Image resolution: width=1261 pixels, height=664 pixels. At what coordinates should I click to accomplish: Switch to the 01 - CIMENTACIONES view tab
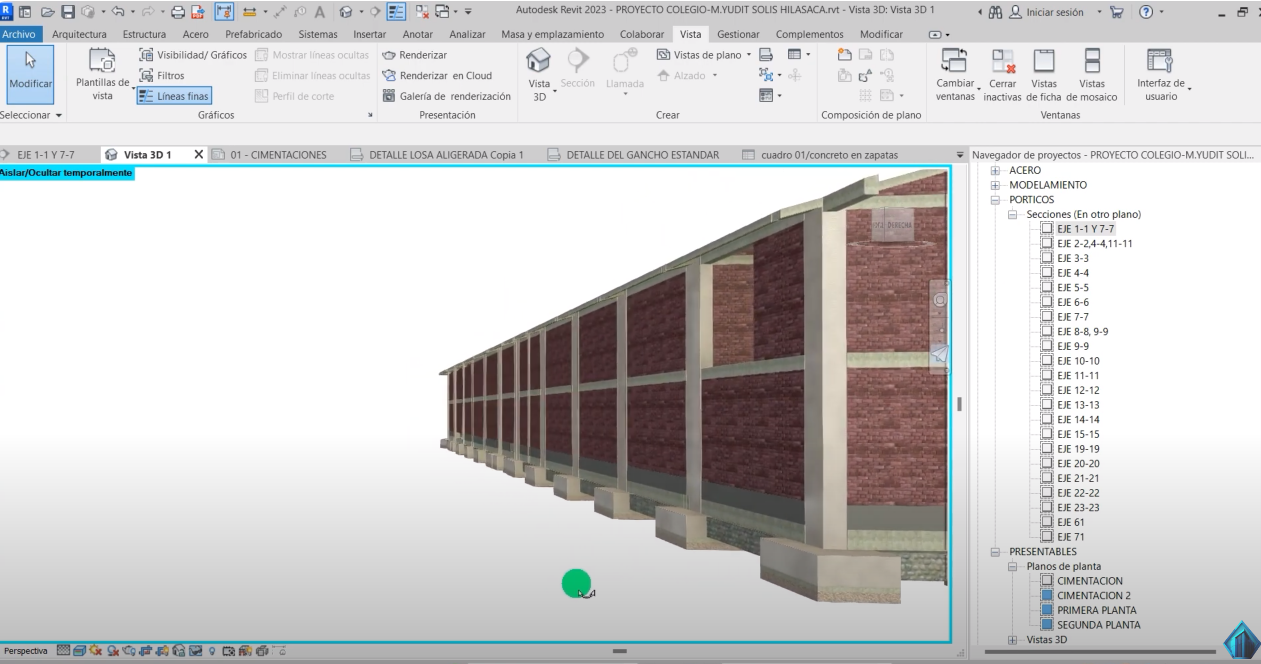(x=277, y=155)
